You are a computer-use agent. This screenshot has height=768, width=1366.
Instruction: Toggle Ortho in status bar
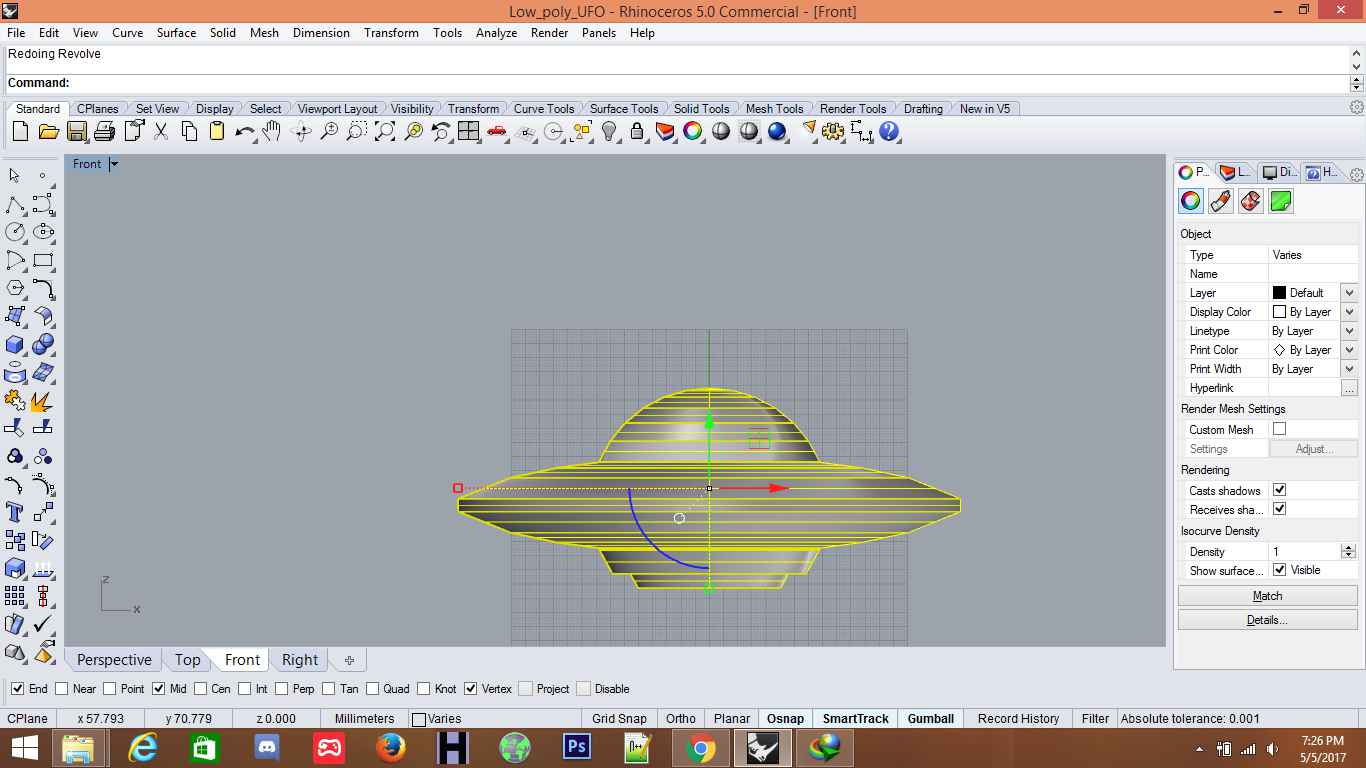click(681, 719)
